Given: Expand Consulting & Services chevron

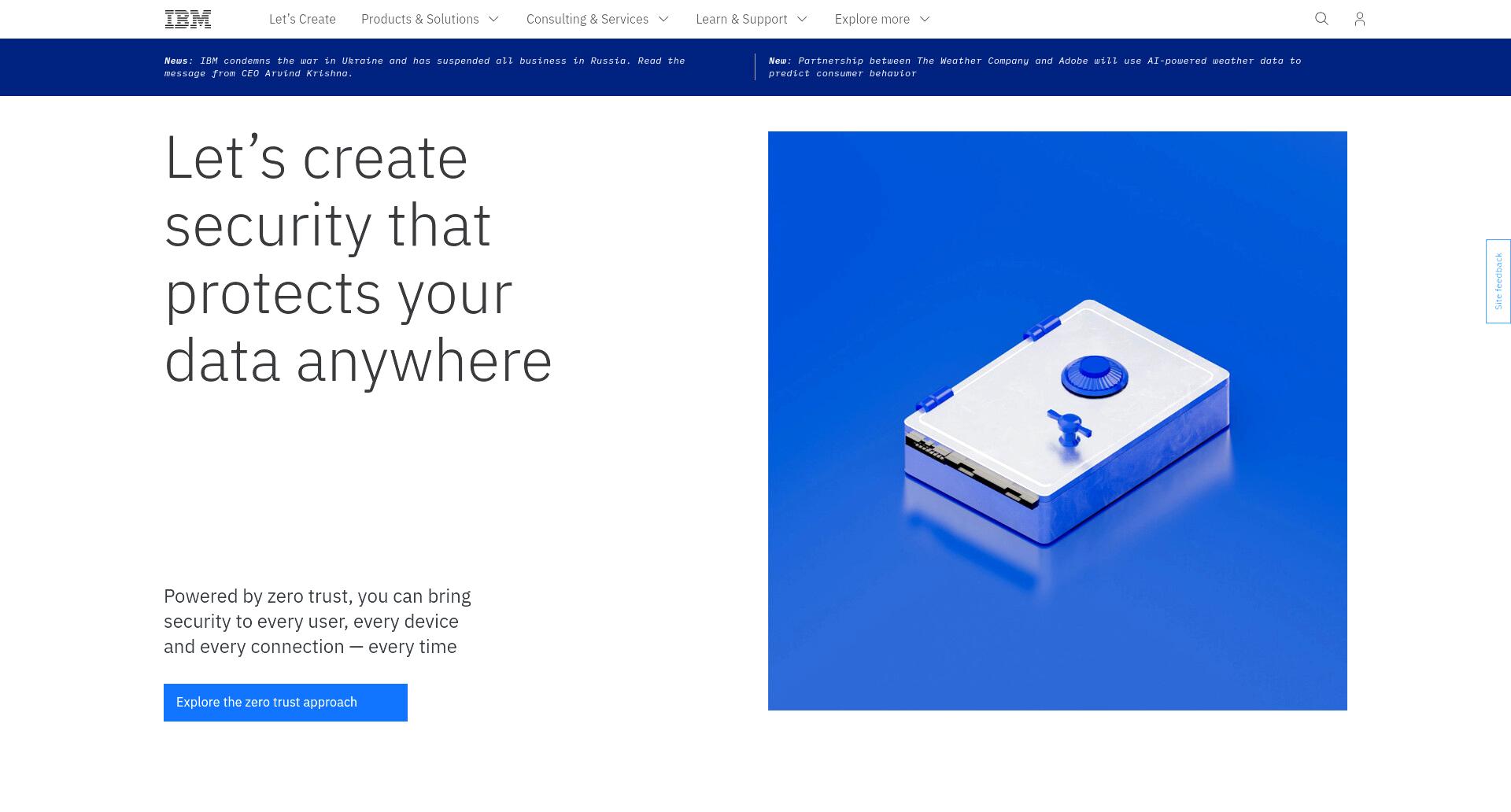Looking at the screenshot, I should pyautogui.click(x=663, y=19).
